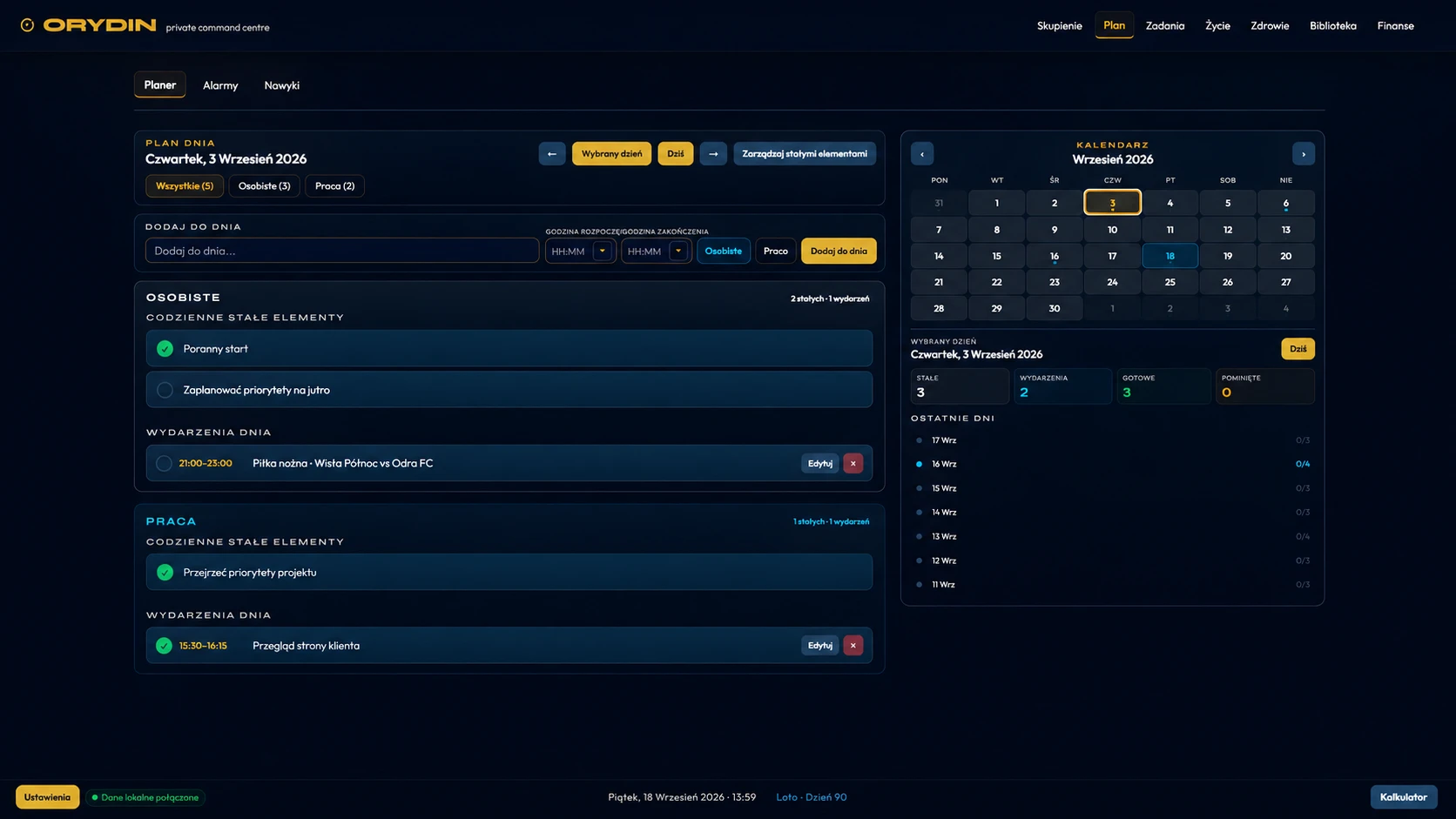Delete the Przegląd strony klienta event

(x=853, y=645)
